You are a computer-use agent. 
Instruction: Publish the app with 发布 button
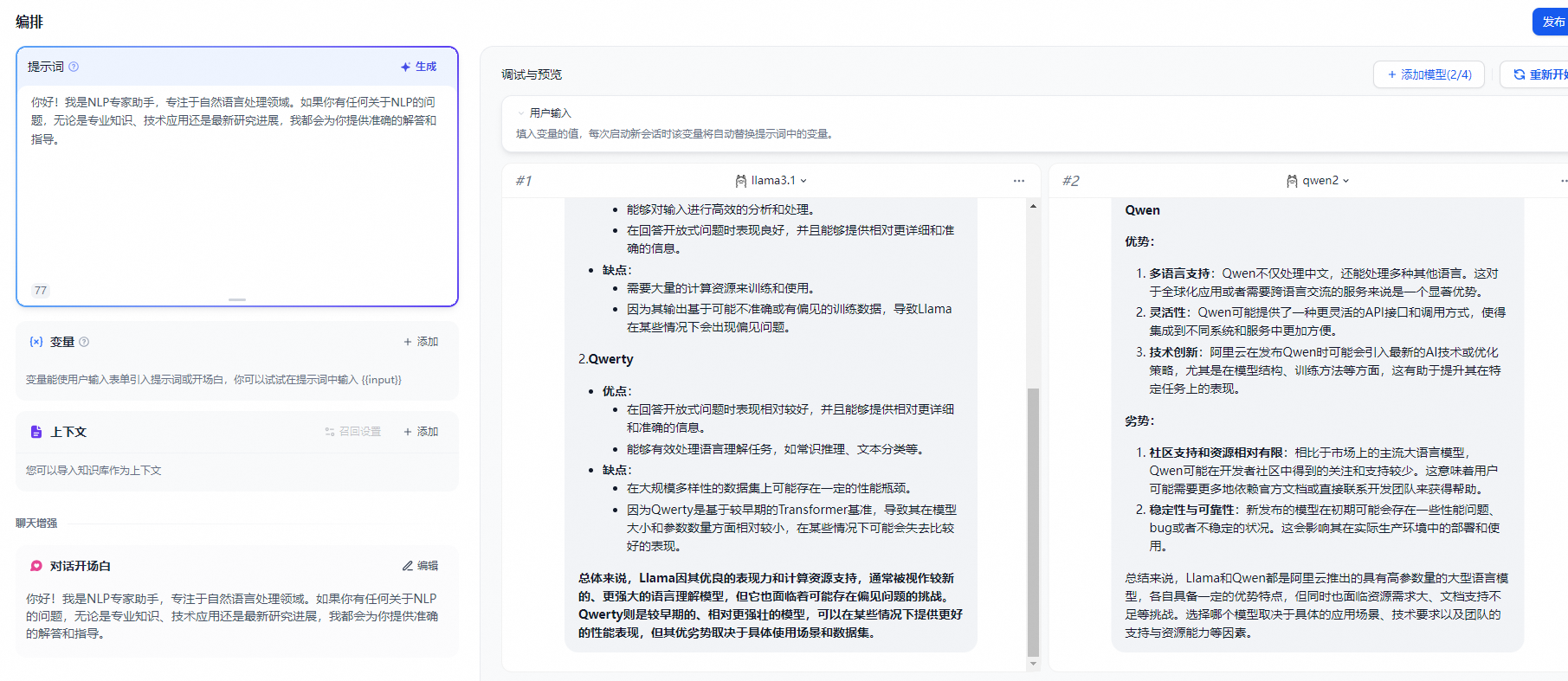click(x=1551, y=22)
